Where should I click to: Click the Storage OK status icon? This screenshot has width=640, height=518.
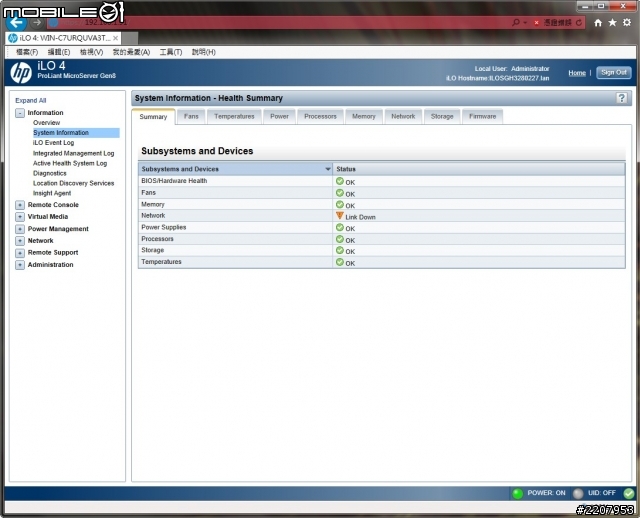click(x=340, y=250)
